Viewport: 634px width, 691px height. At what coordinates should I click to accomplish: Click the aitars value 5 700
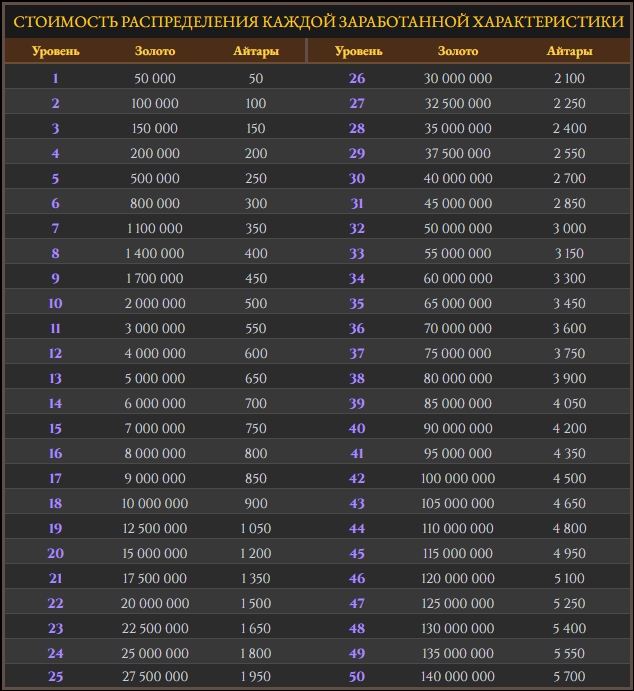[569, 678]
